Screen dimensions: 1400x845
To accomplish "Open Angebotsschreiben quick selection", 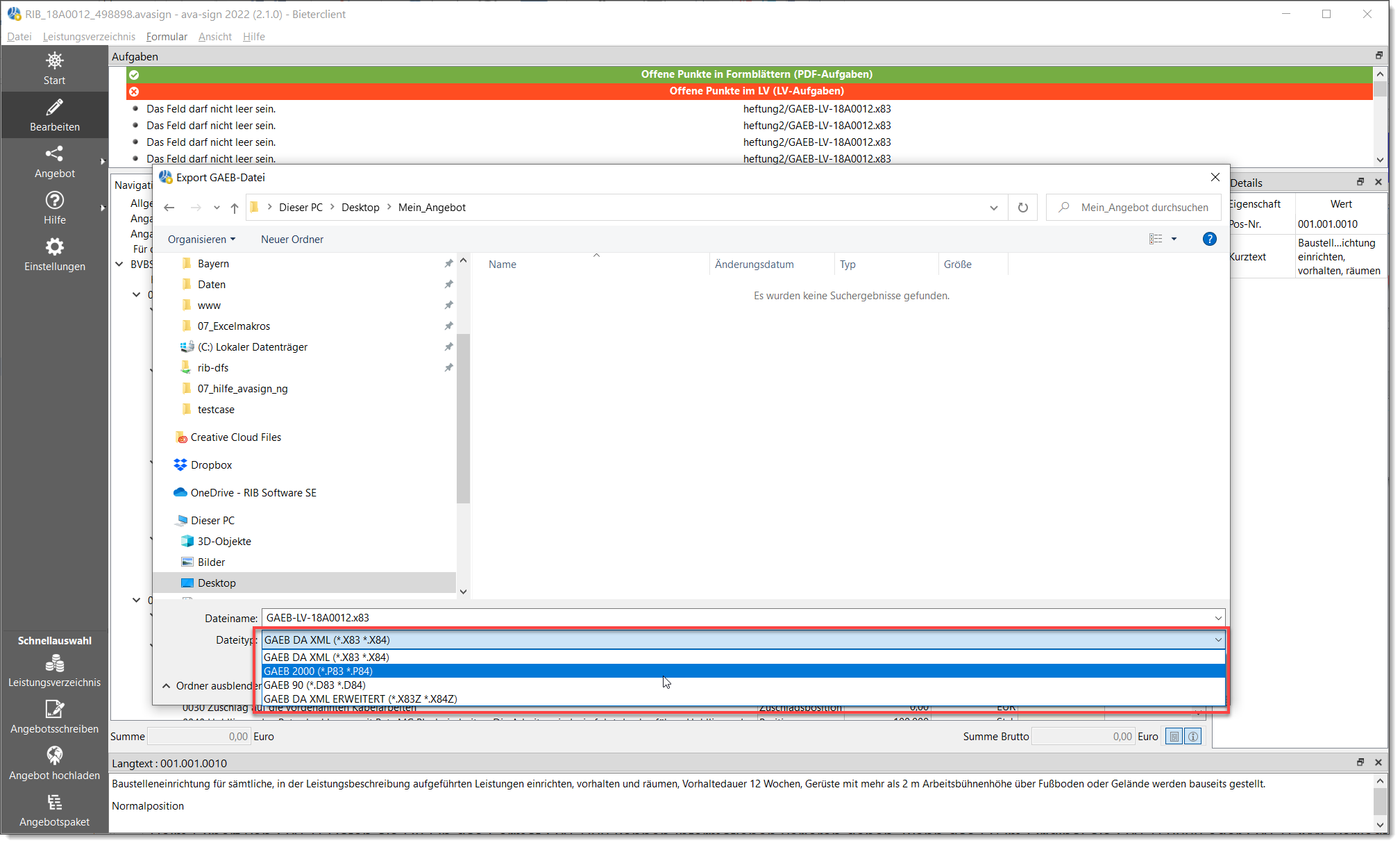I will [x=54, y=718].
